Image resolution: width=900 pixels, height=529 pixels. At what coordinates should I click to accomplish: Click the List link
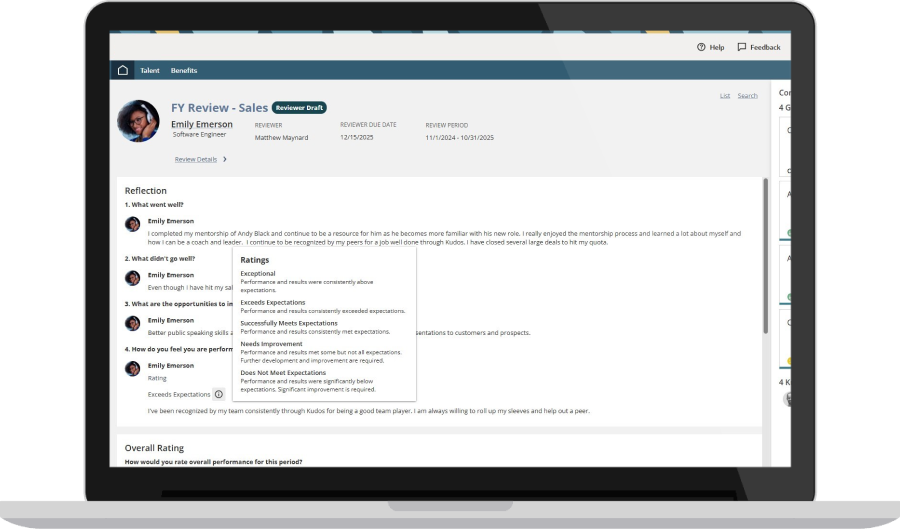point(724,96)
